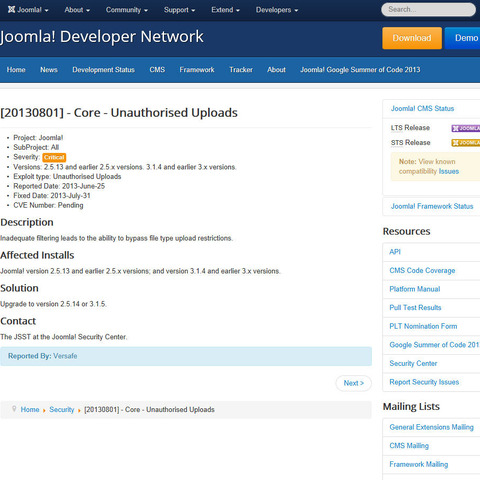Image resolution: width=480 pixels, height=480 pixels.
Task: Click the orange Critical severity badge
Action: coord(54,157)
